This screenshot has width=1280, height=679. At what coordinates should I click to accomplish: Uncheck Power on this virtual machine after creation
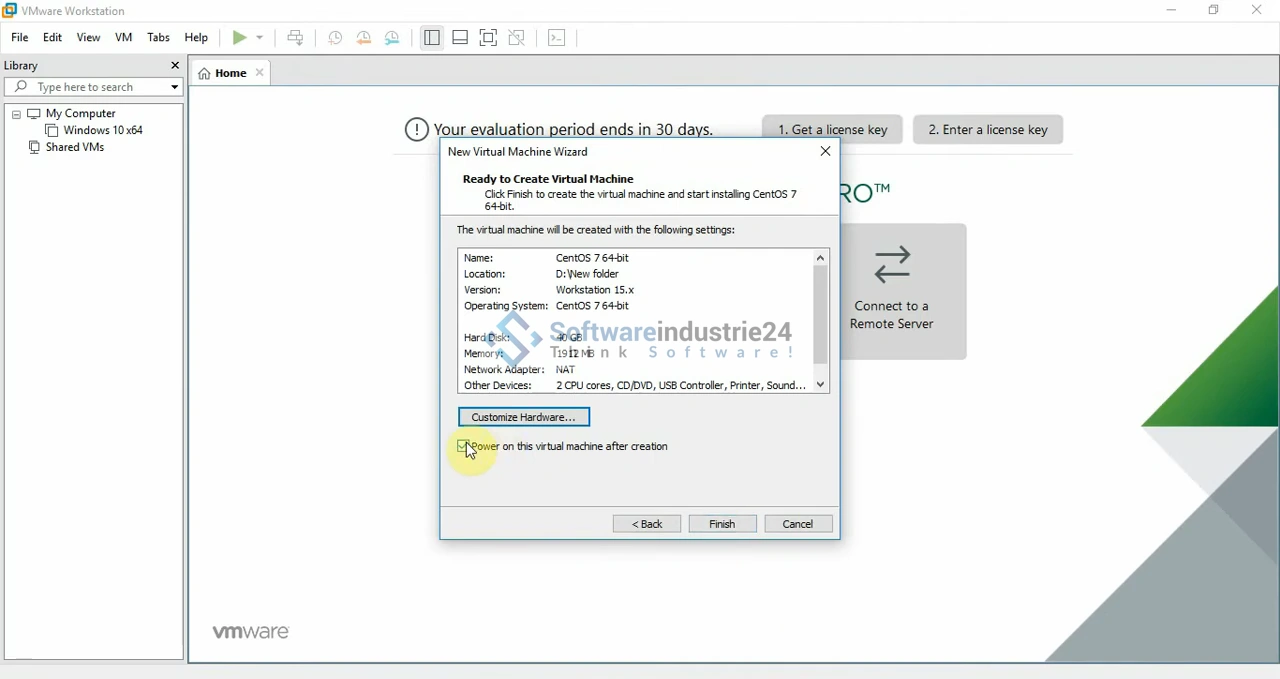point(463,446)
